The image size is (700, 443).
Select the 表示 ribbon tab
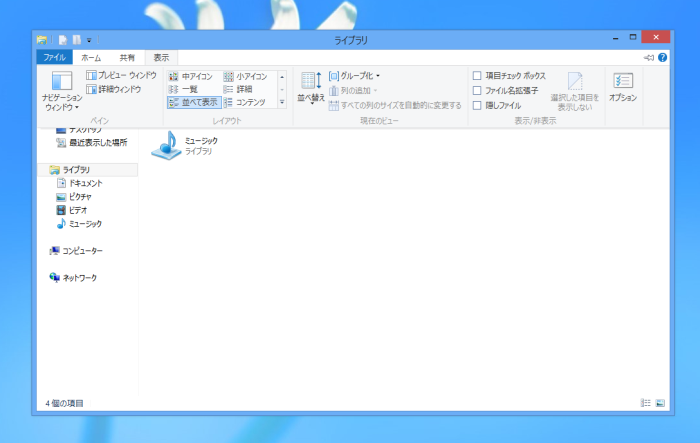click(161, 58)
